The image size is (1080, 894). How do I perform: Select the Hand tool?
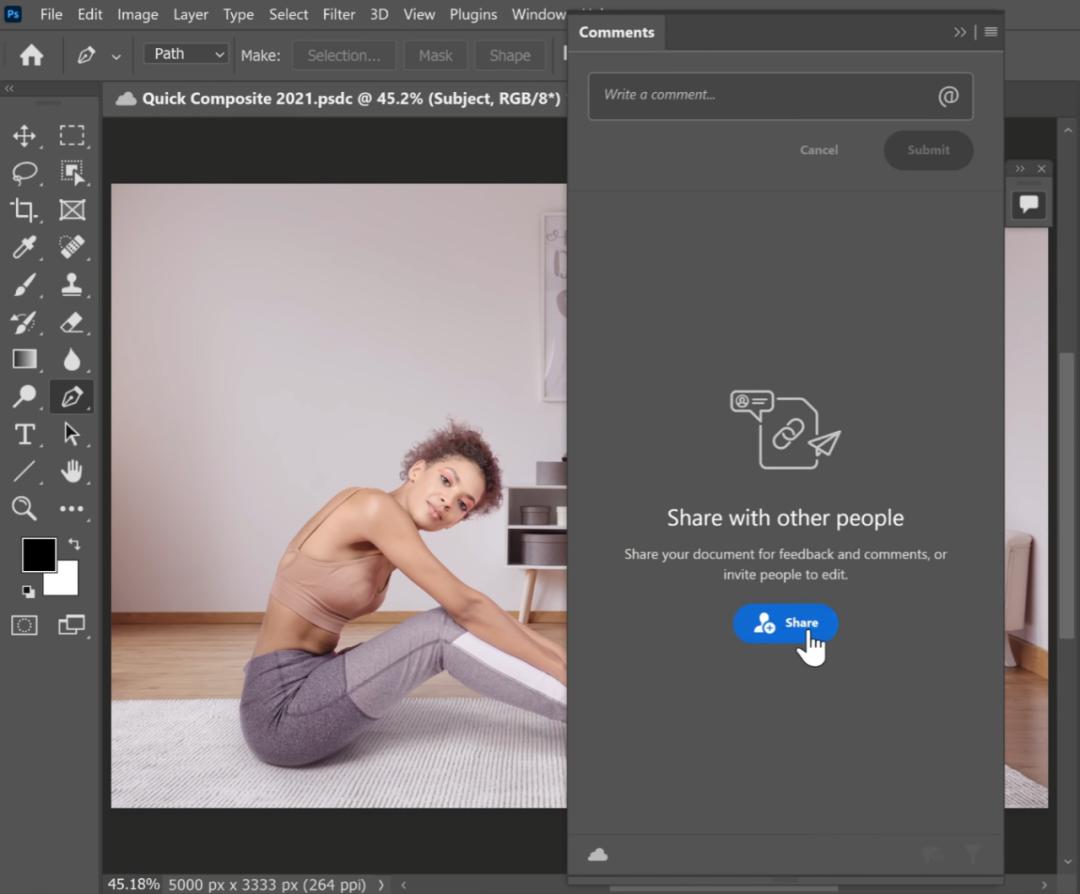point(71,471)
